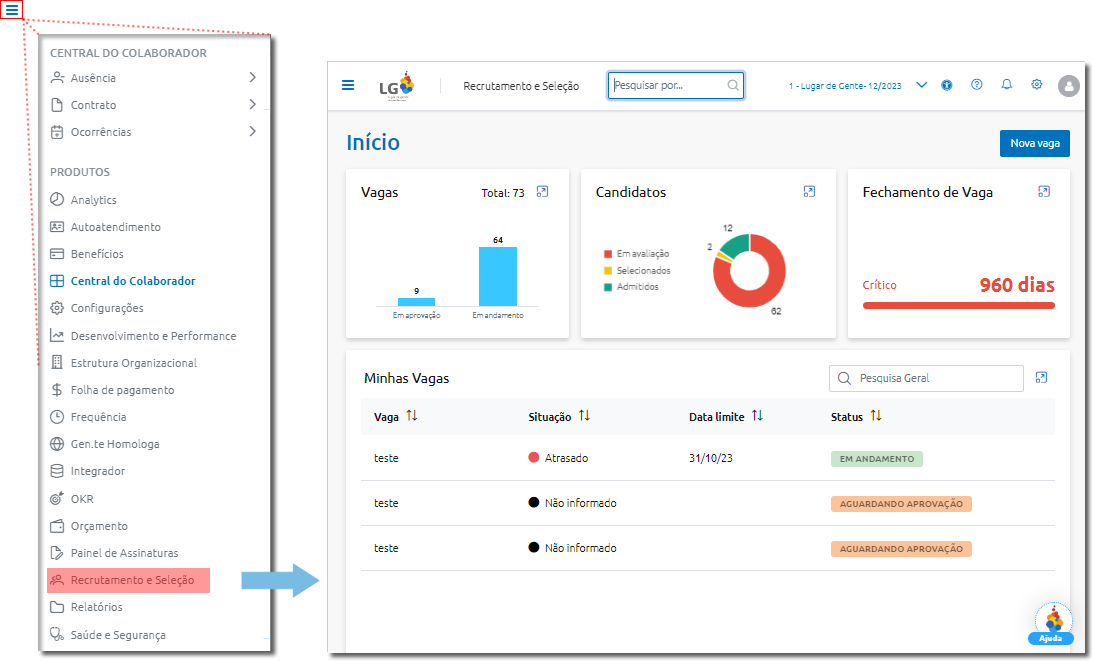
Task: Click the Nova vaga button
Action: pyautogui.click(x=1034, y=143)
